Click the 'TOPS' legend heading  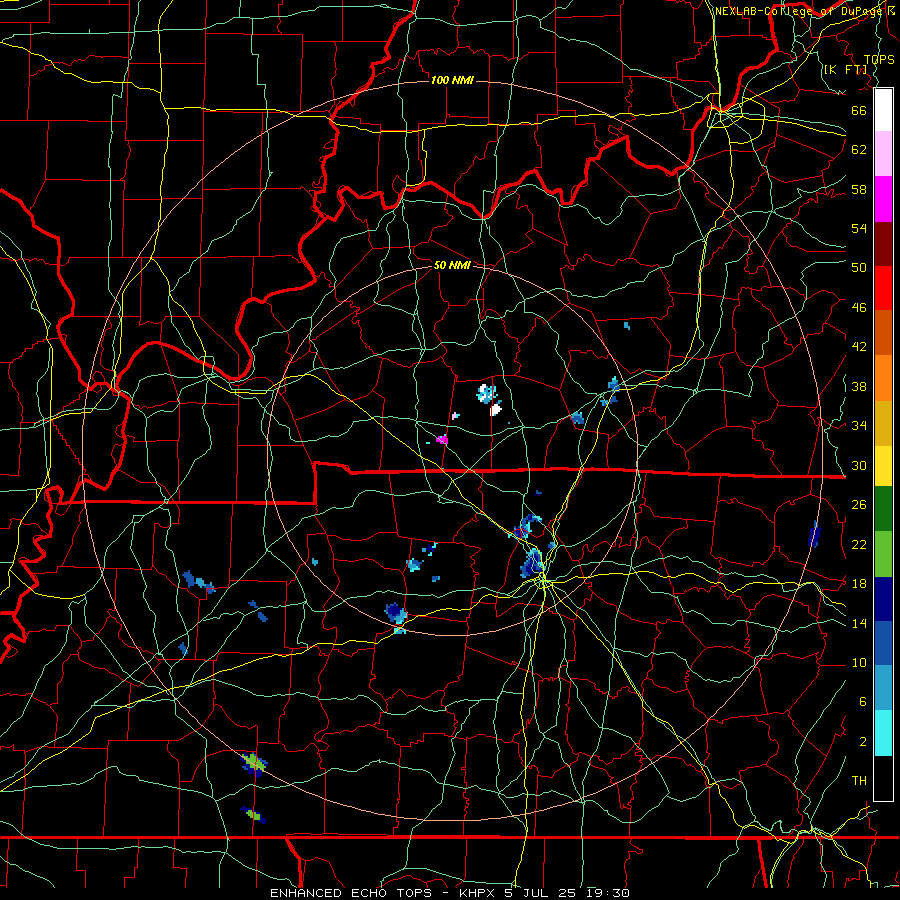[x=879, y=60]
